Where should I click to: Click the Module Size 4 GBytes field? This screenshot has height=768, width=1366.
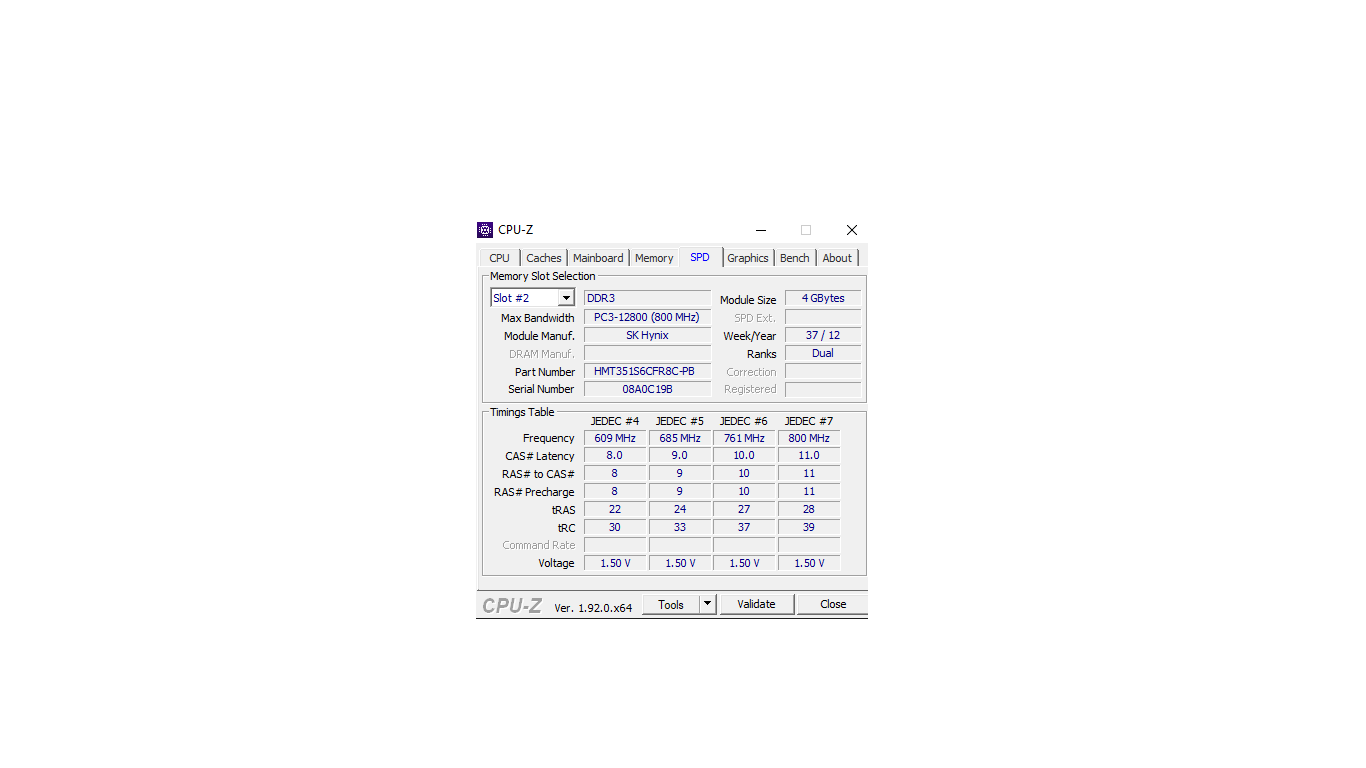[822, 298]
